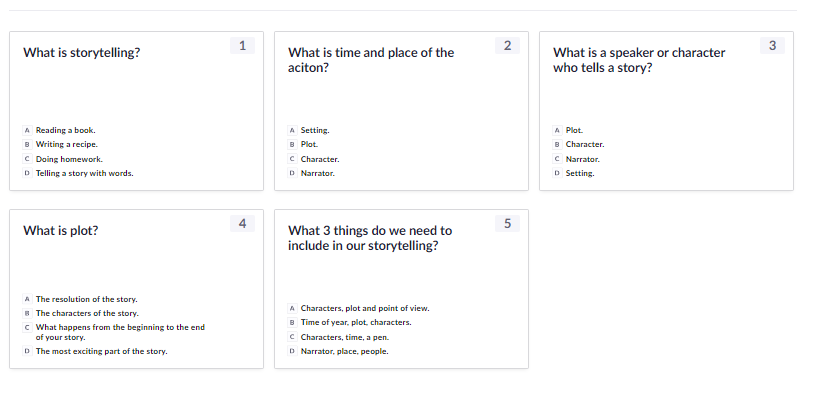Click option D badge beside Telling a story with words
Viewport: 825px width, 403px height.
tap(27, 173)
